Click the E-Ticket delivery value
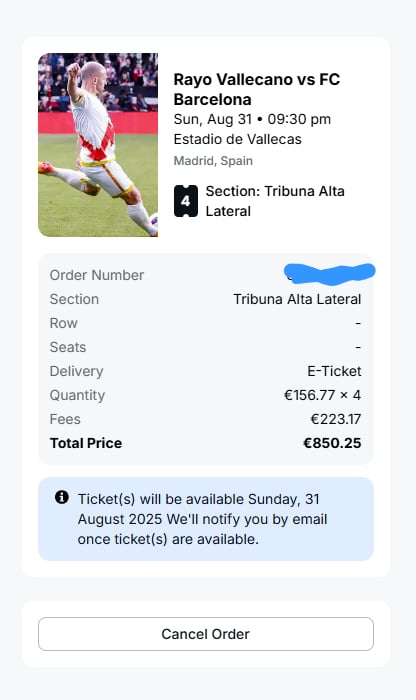 coord(334,371)
